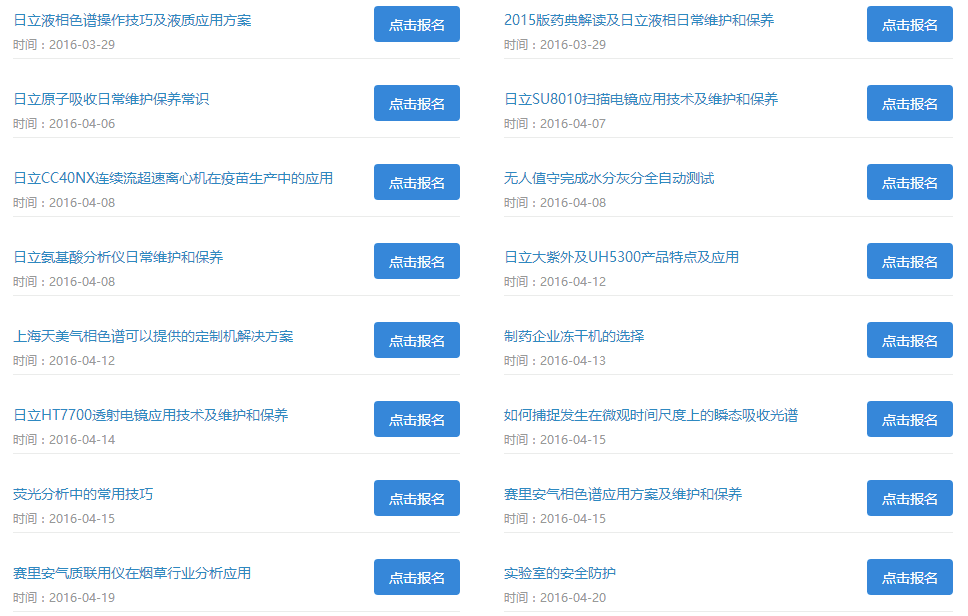Image resolution: width=968 pixels, height=616 pixels.
Task: Select date text 时间：2016-04-14
Action: tap(64, 440)
